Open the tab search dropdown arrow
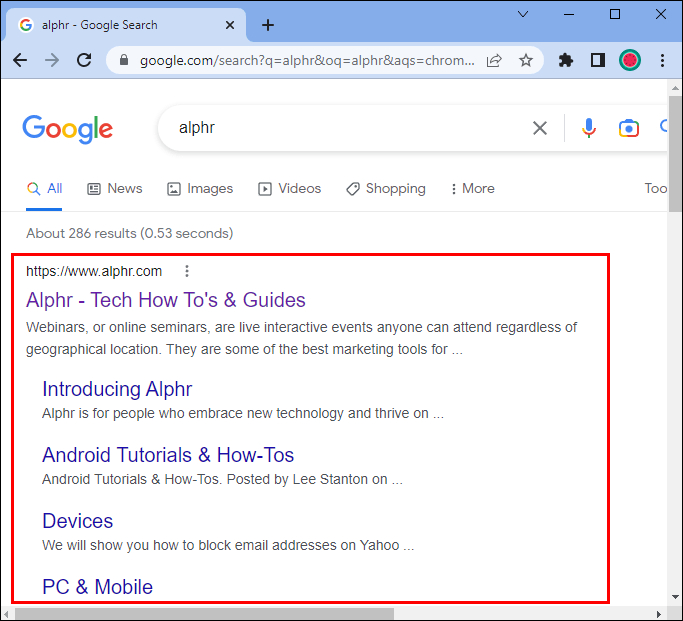683x621 pixels. click(x=523, y=14)
